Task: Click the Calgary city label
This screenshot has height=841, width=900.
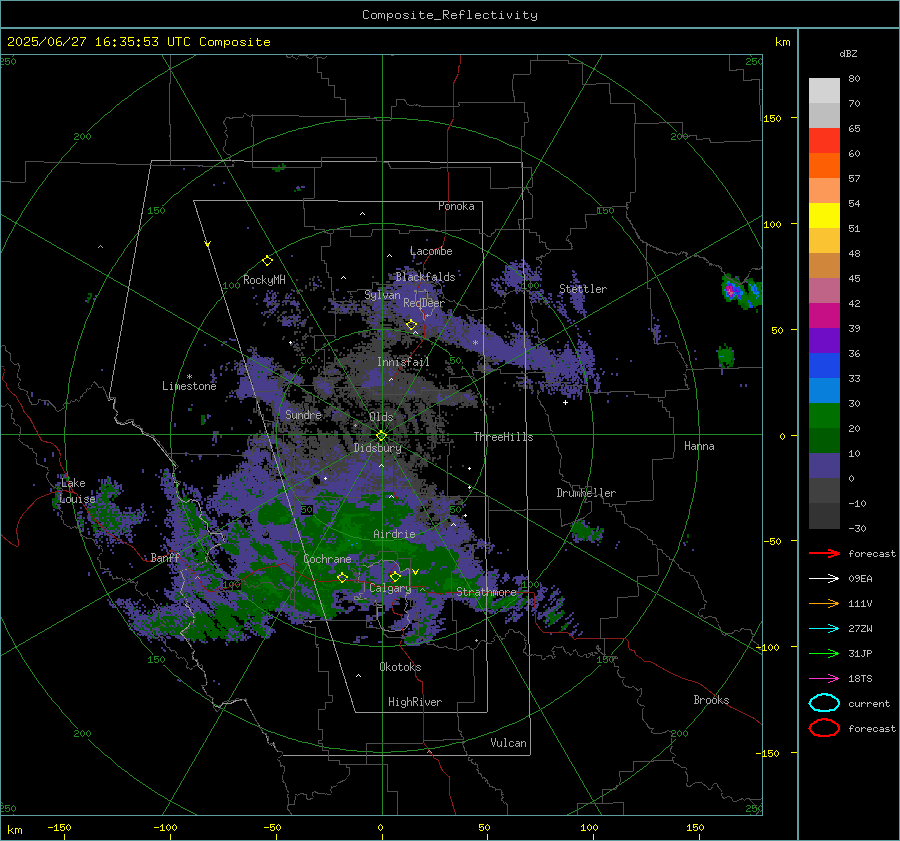Action: 390,588
